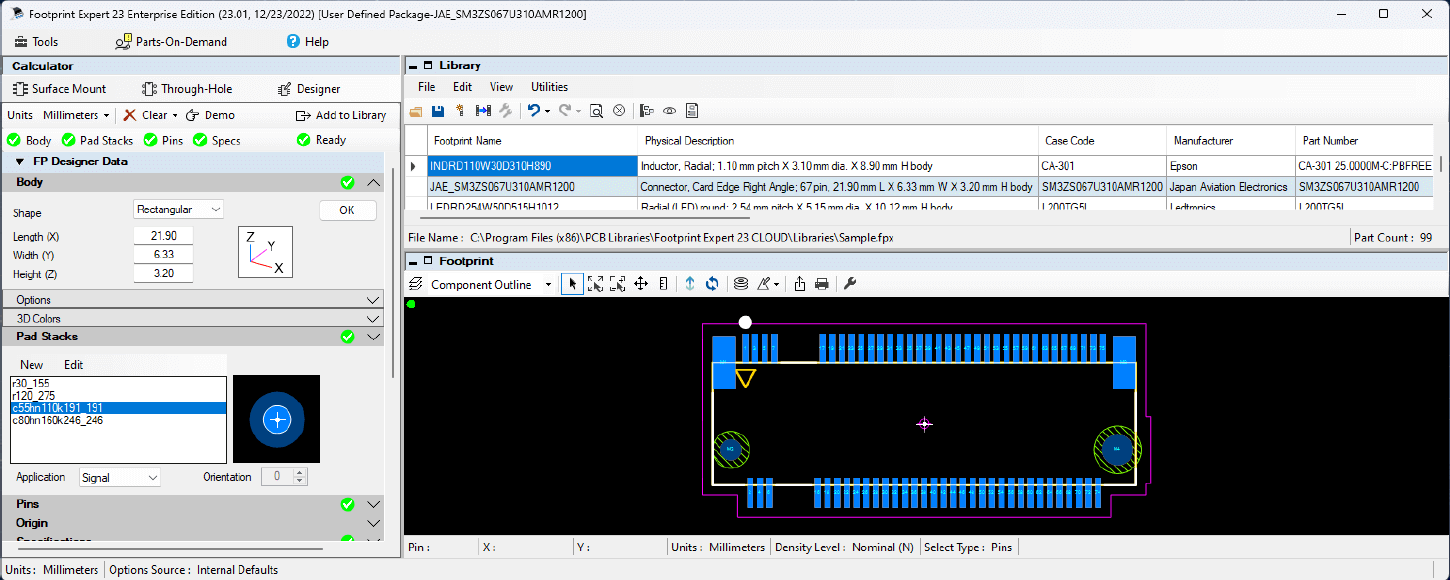Screen dimensions: 1450x580
Task: Click Add to Library button
Action: (341, 115)
